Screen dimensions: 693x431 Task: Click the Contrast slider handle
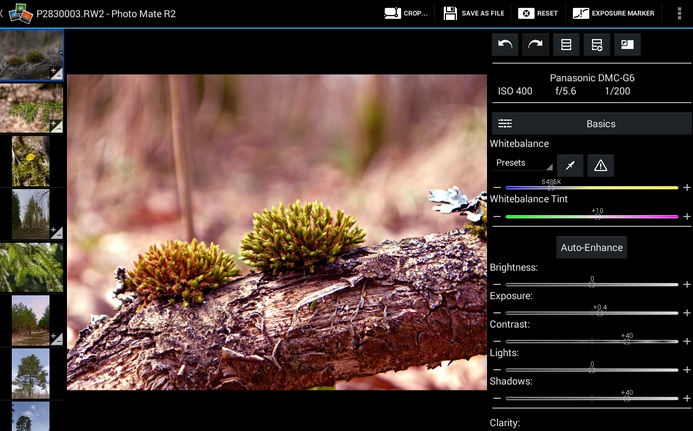point(627,341)
